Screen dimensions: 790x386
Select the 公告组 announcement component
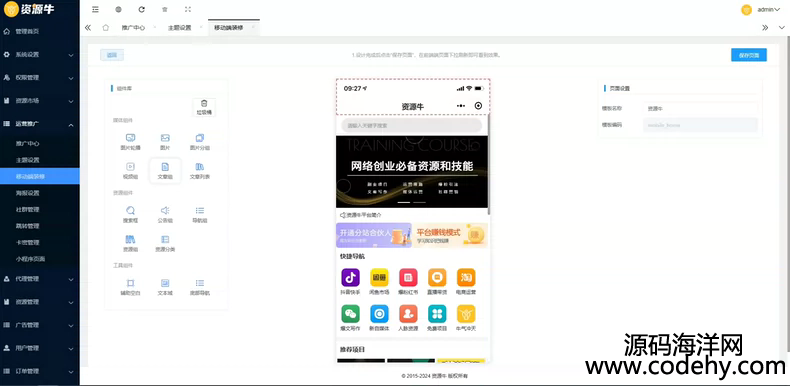pos(165,214)
